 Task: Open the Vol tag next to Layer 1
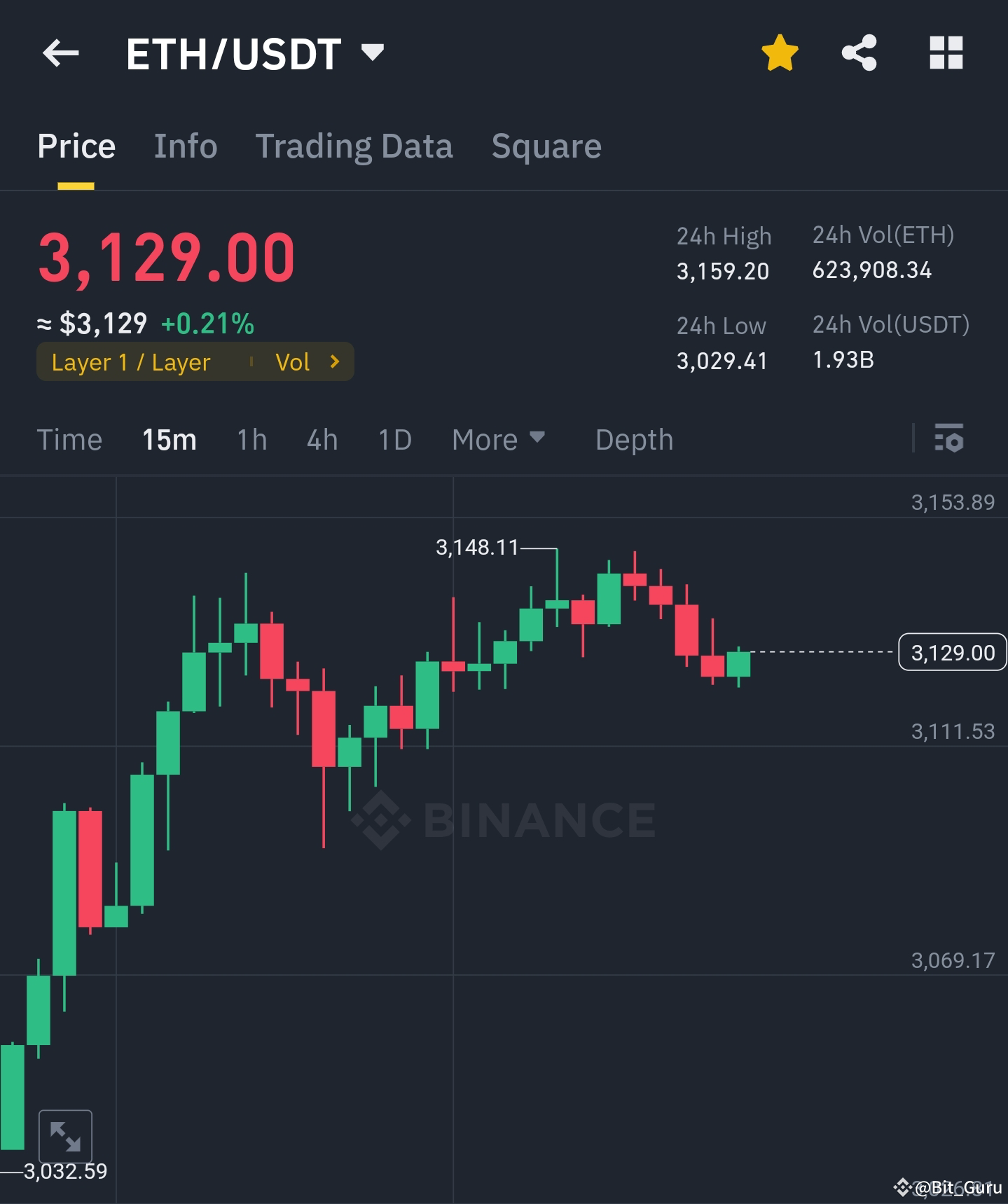pos(294,361)
